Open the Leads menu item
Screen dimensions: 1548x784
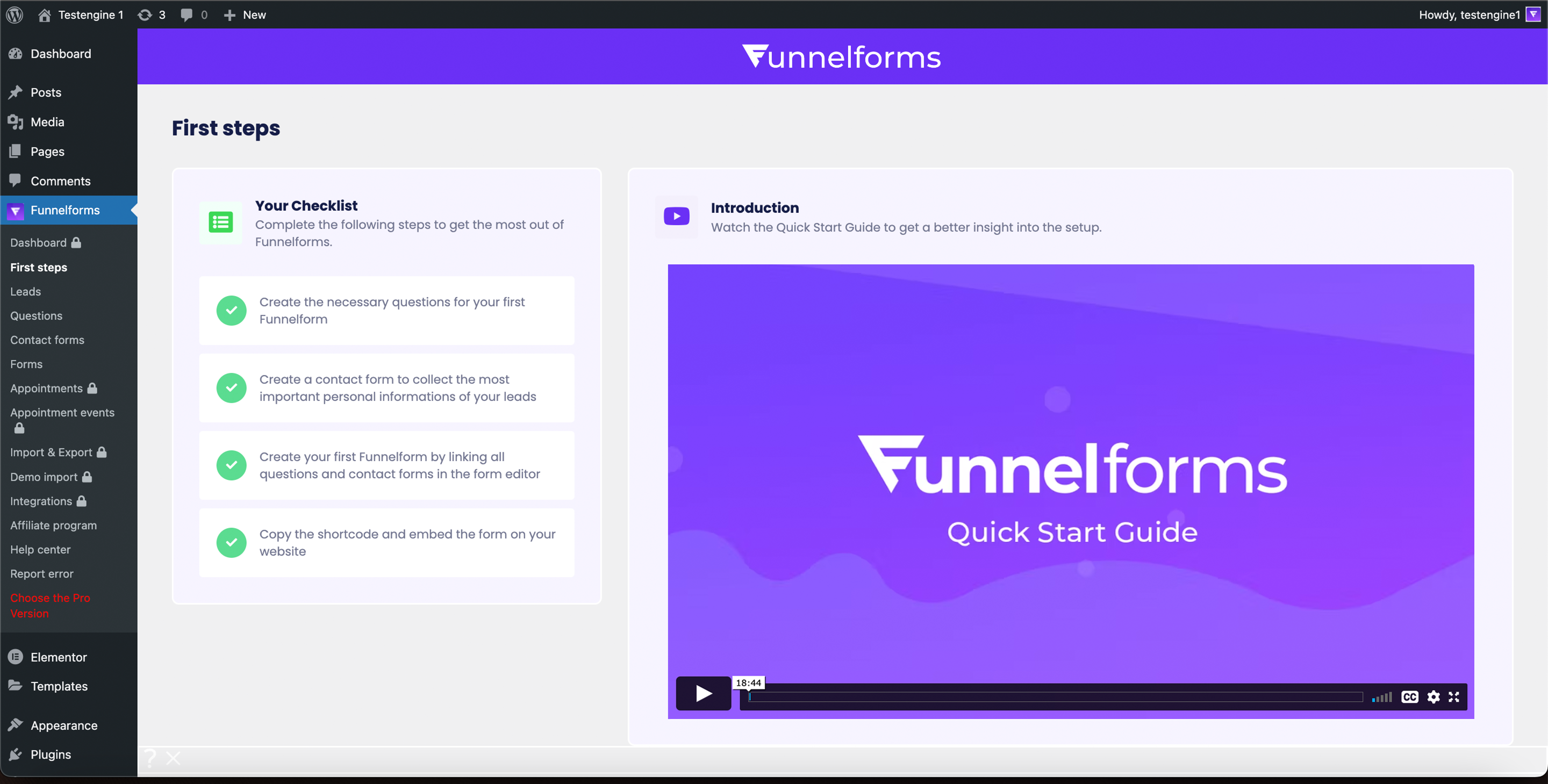click(x=25, y=291)
